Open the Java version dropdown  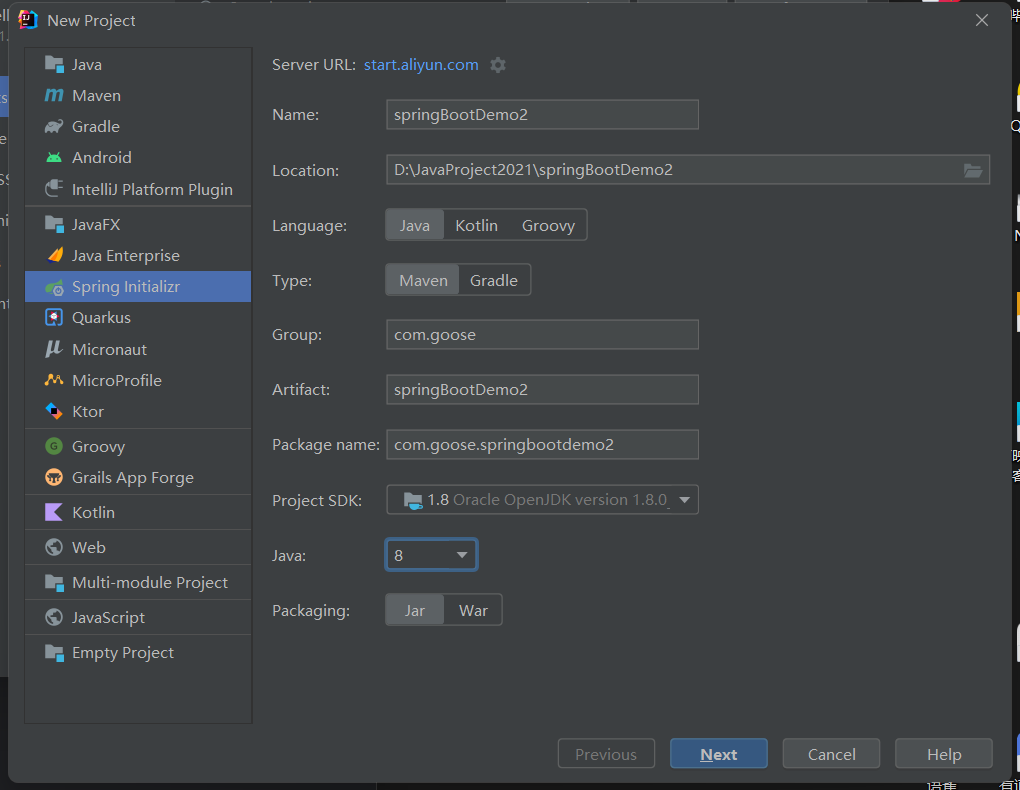[431, 555]
